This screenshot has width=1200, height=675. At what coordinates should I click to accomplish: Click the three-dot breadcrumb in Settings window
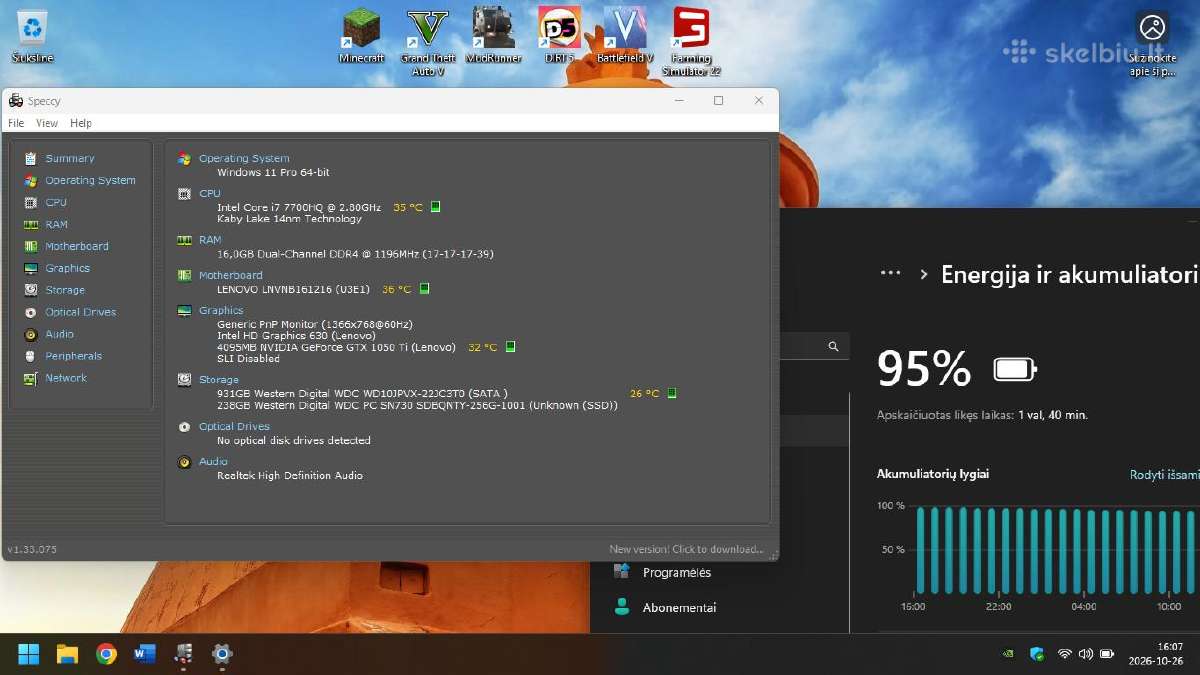tap(891, 274)
